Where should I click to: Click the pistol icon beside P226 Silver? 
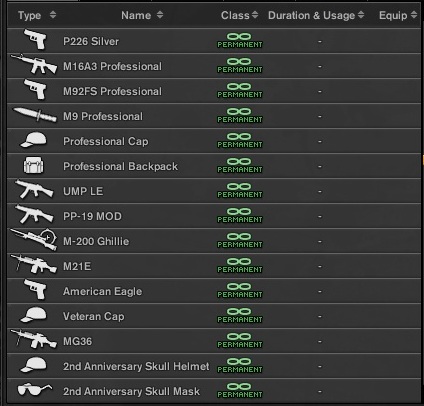35,40
